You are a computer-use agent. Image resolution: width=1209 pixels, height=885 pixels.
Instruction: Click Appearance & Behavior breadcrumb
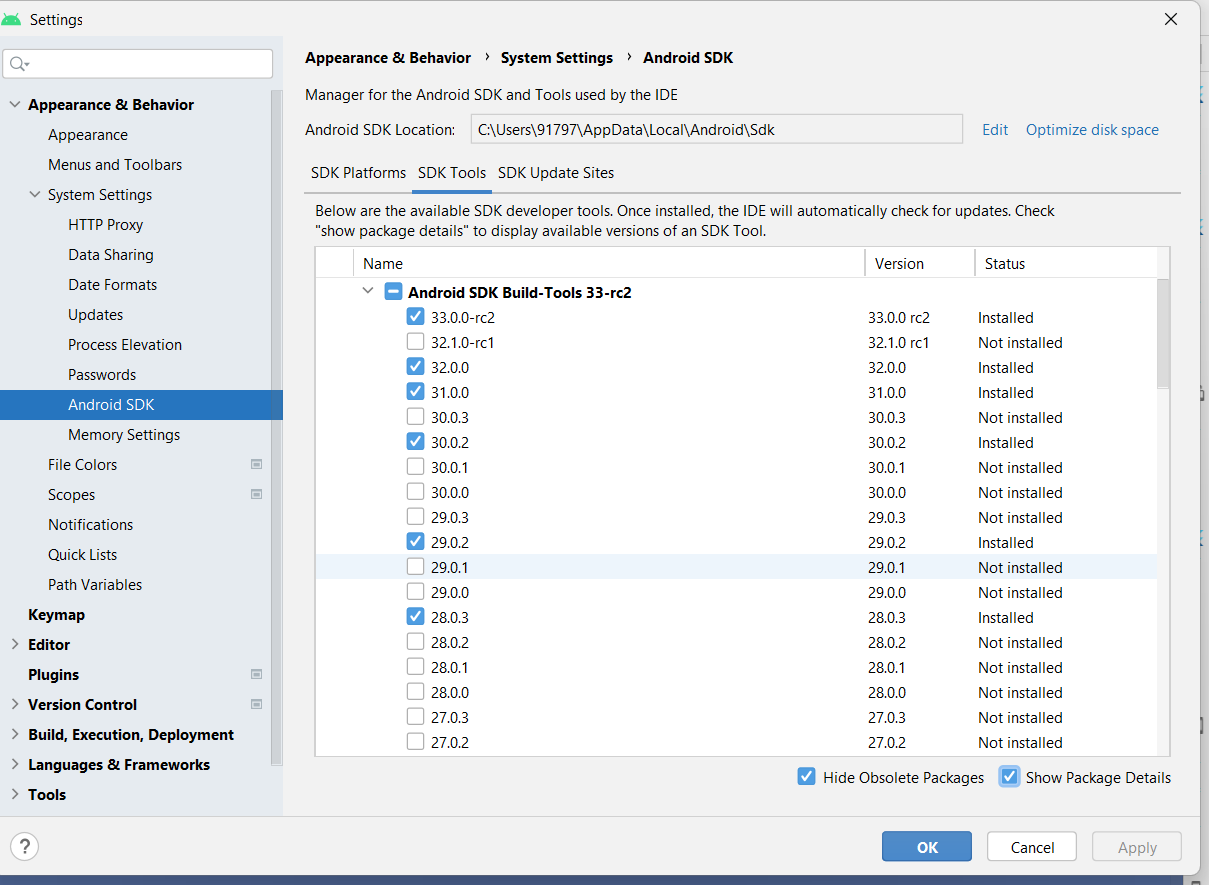(x=388, y=58)
